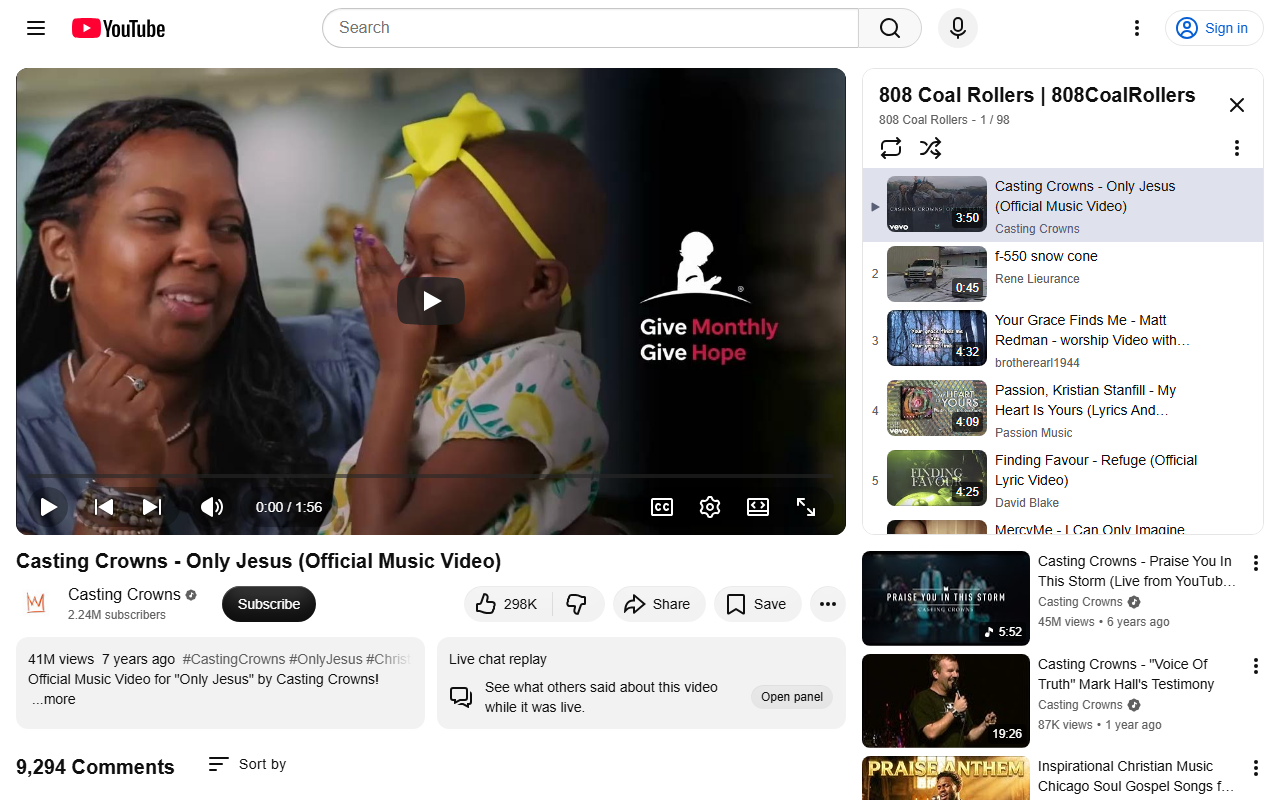Go to previous video in playlist
Image resolution: width=1280 pixels, height=800 pixels.
pos(103,507)
